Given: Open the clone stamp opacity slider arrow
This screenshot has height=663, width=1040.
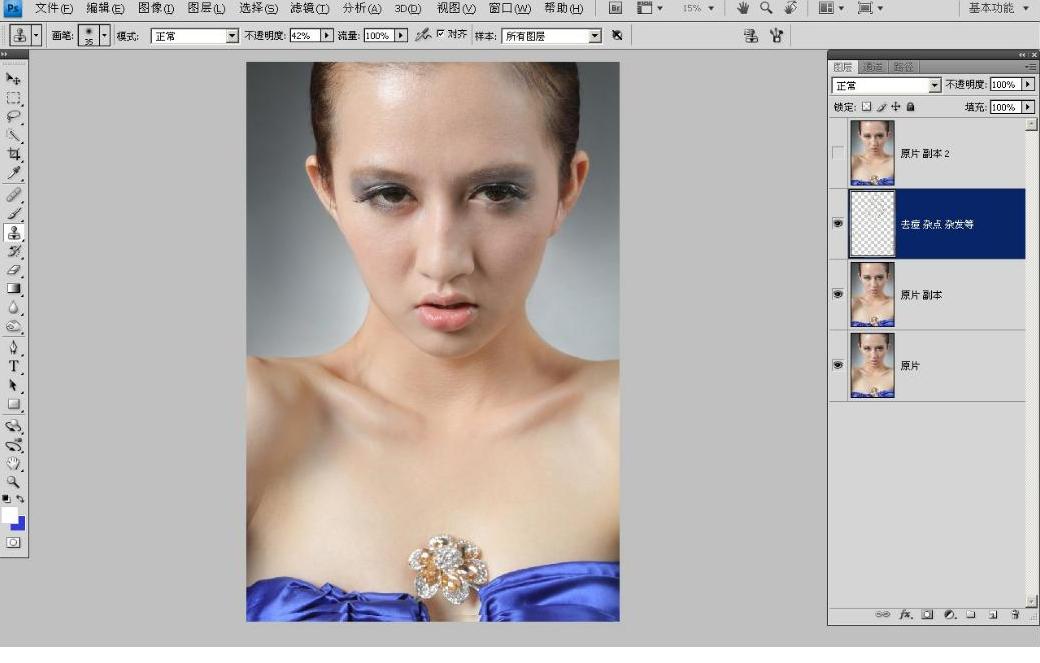Looking at the screenshot, I should click(326, 36).
